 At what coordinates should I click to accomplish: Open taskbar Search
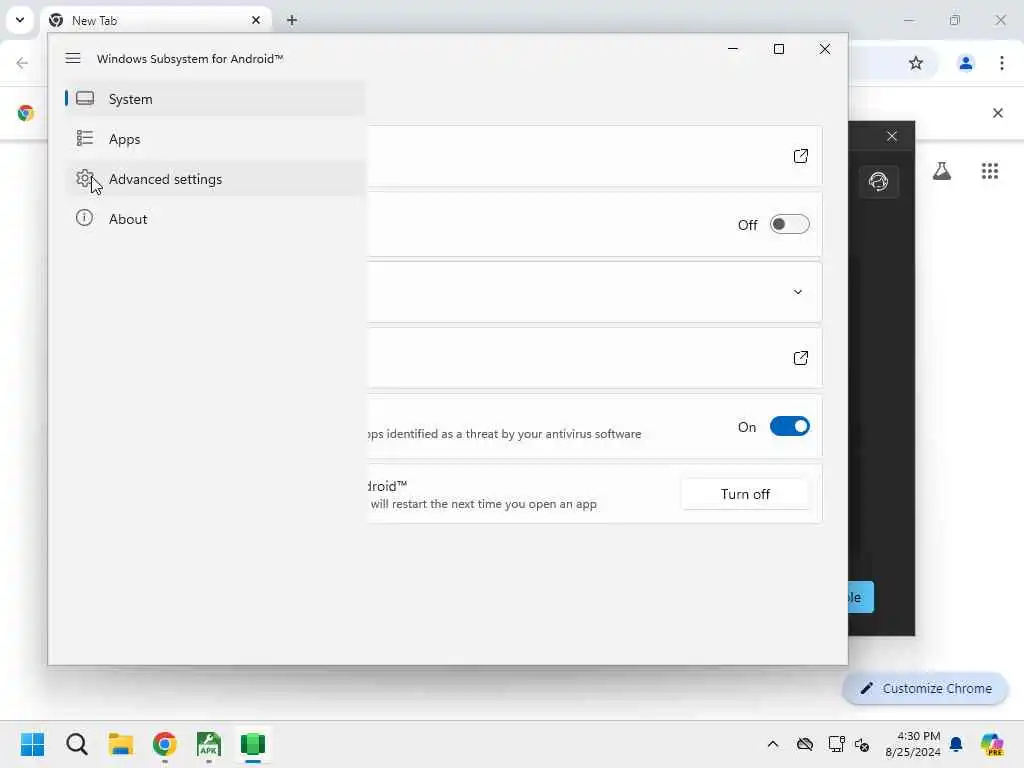tap(76, 744)
